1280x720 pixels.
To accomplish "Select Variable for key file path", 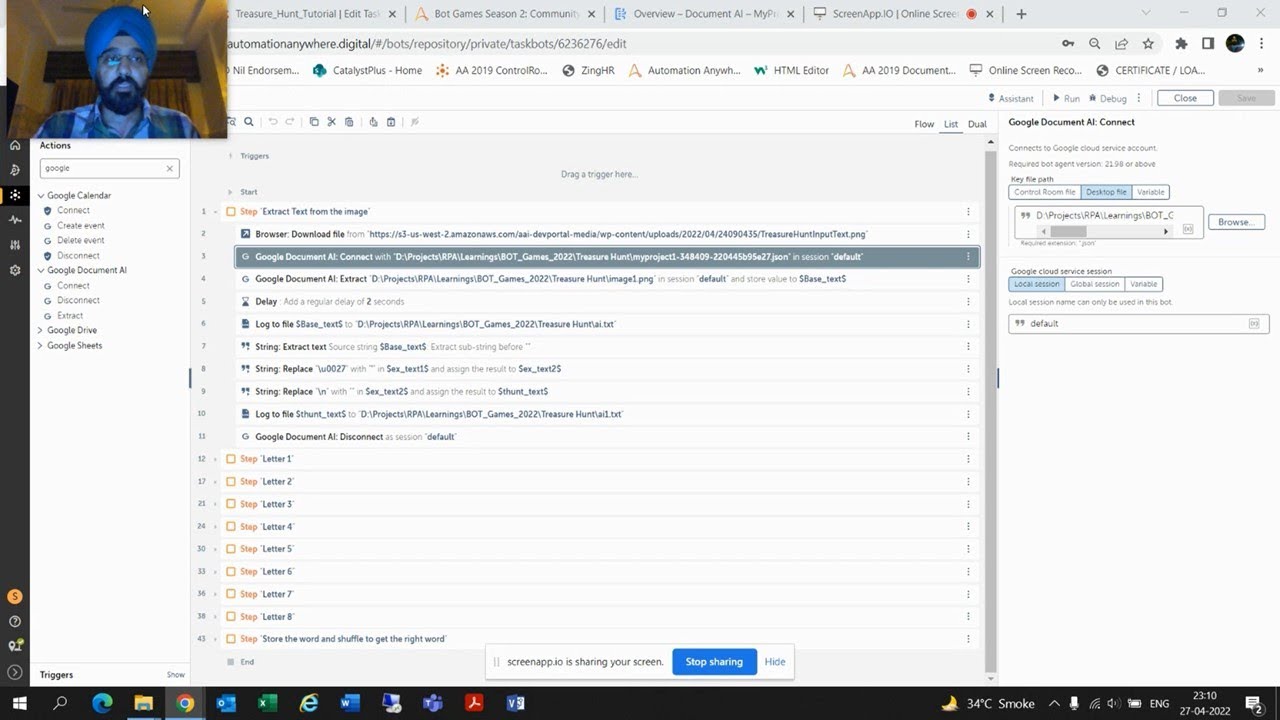I will tap(1150, 192).
